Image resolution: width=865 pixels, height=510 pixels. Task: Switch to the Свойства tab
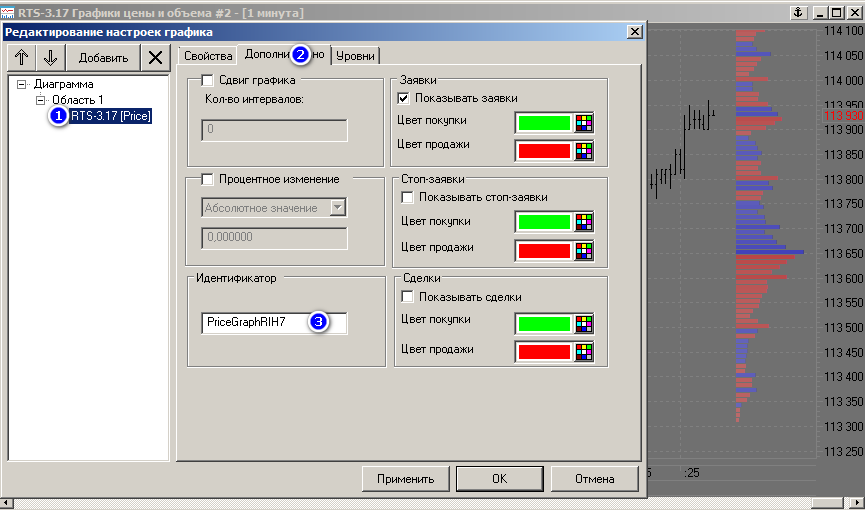pos(208,55)
